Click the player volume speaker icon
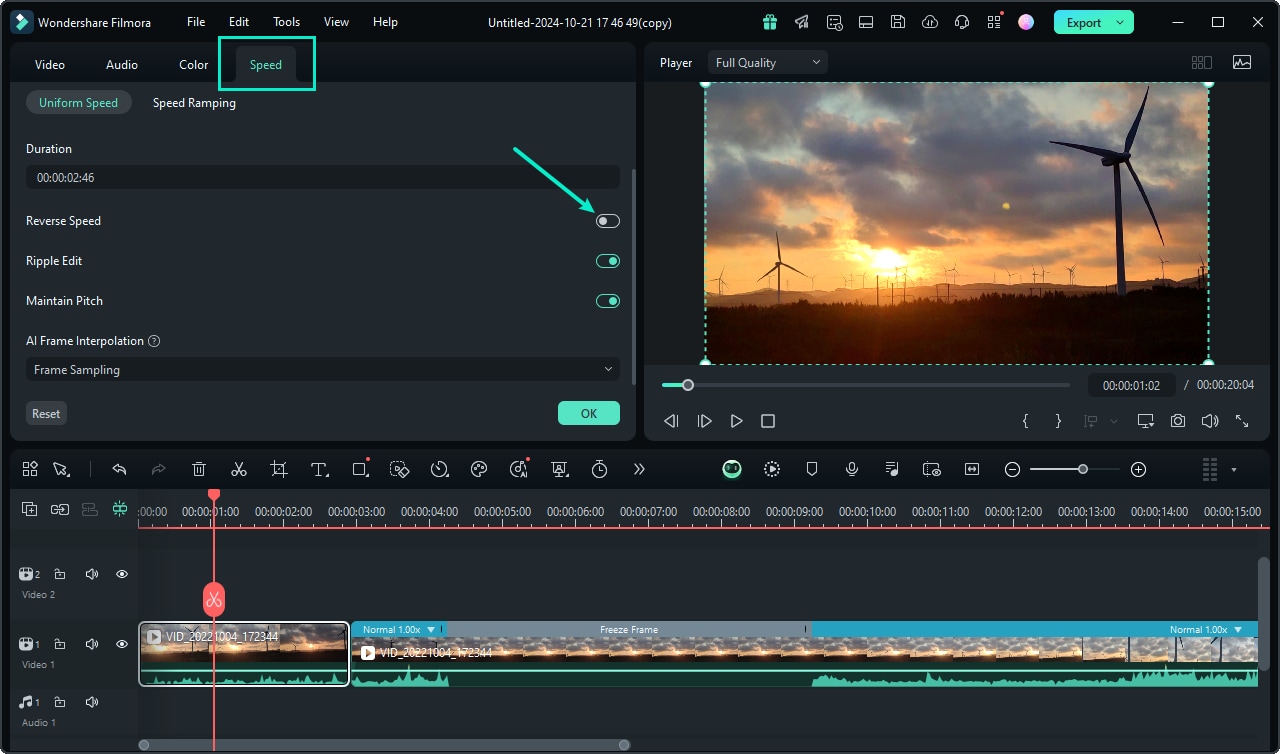1280x754 pixels. (x=1210, y=421)
